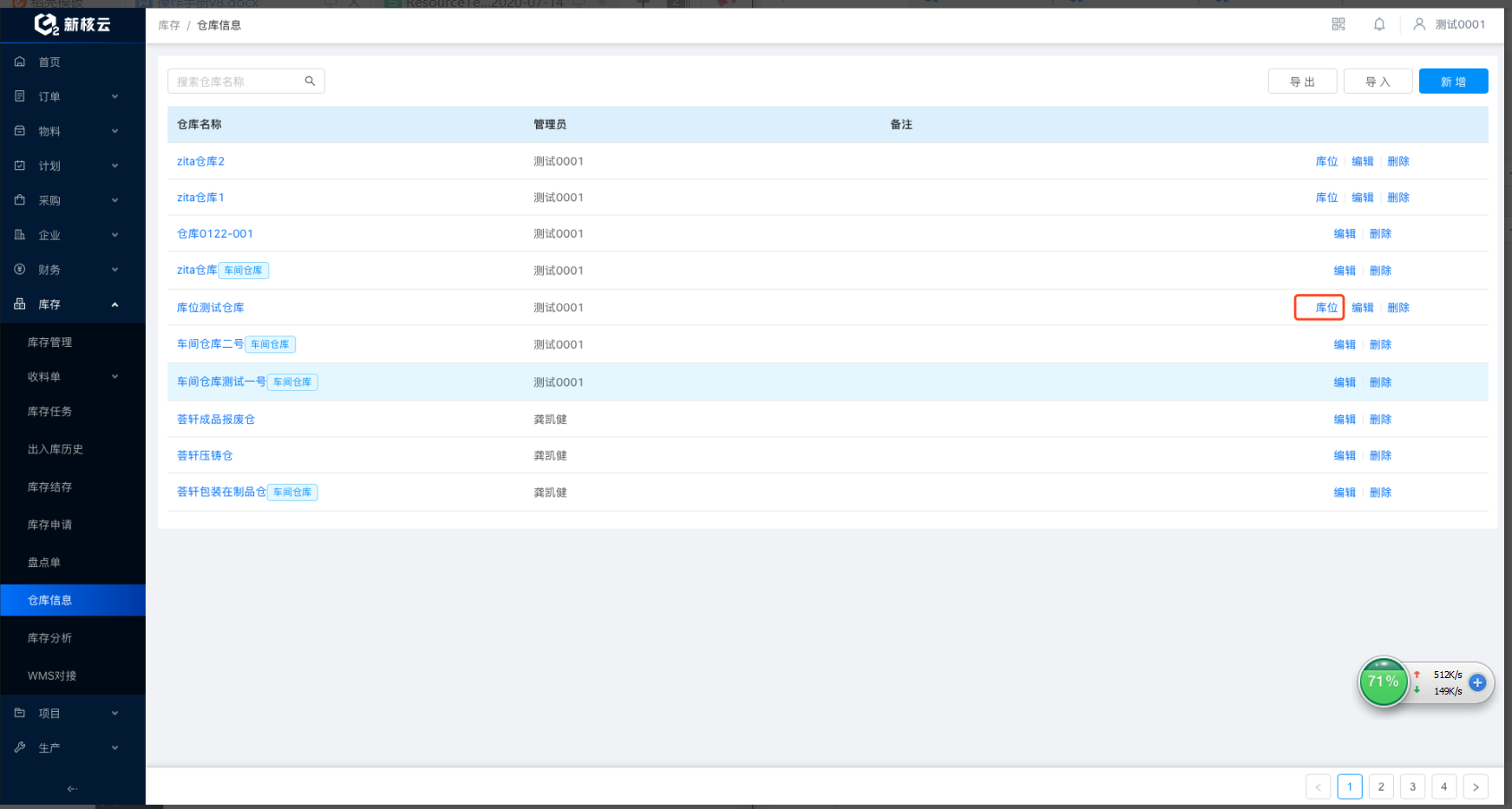Delete the 荟轩压铸仓 row

(x=1380, y=456)
